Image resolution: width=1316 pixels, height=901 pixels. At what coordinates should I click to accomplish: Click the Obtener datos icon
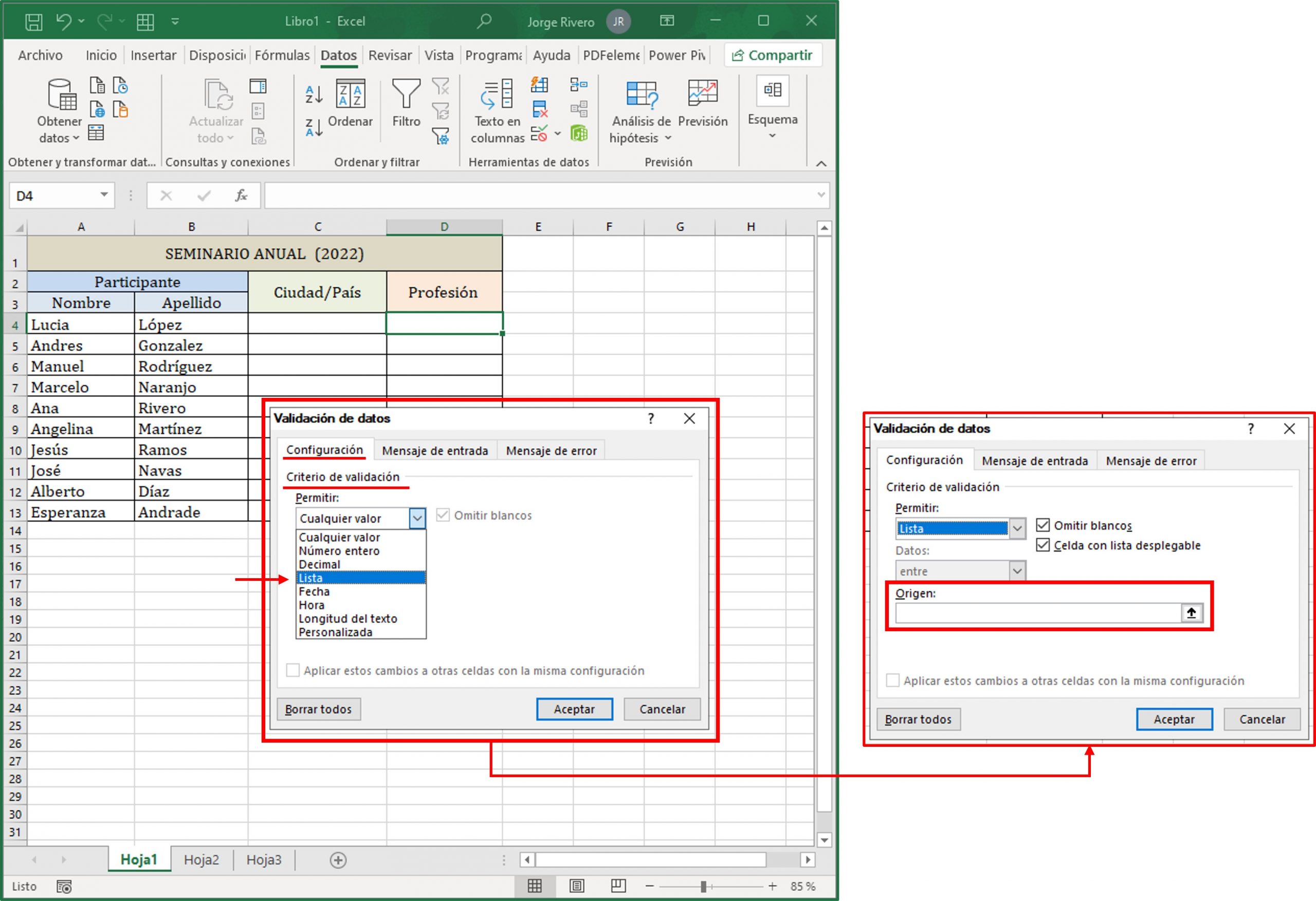pyautogui.click(x=59, y=107)
